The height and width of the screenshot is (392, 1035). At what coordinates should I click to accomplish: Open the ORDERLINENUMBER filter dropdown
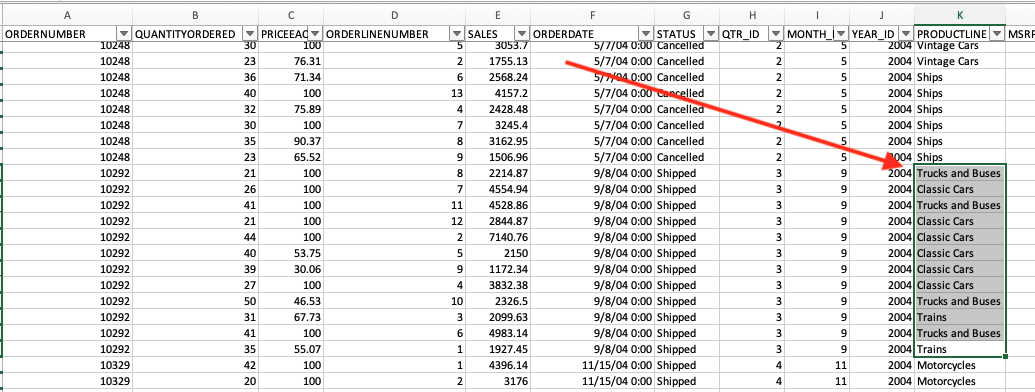456,34
